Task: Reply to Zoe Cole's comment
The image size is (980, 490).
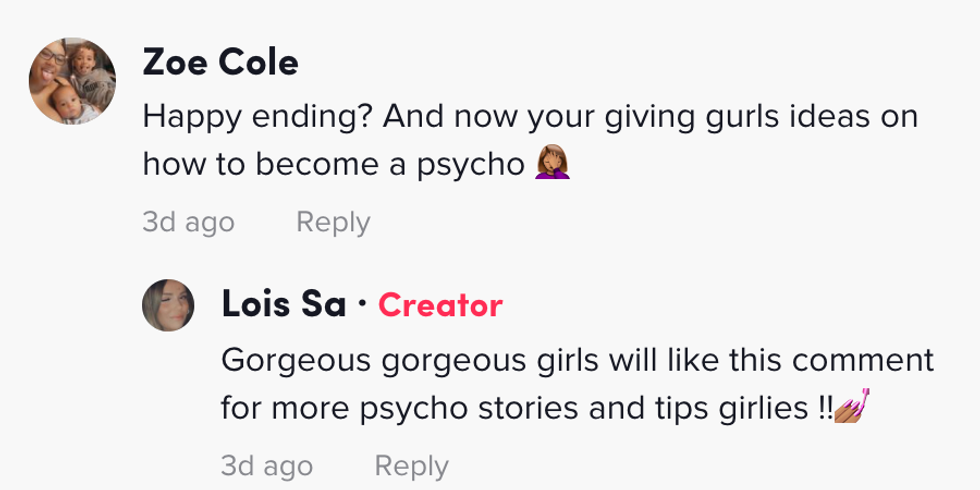Action: (x=333, y=222)
